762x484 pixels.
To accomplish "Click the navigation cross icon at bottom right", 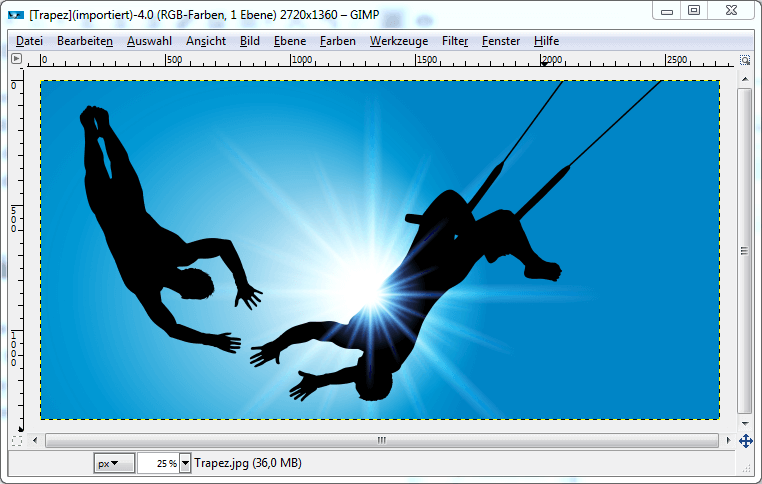I will click(745, 441).
